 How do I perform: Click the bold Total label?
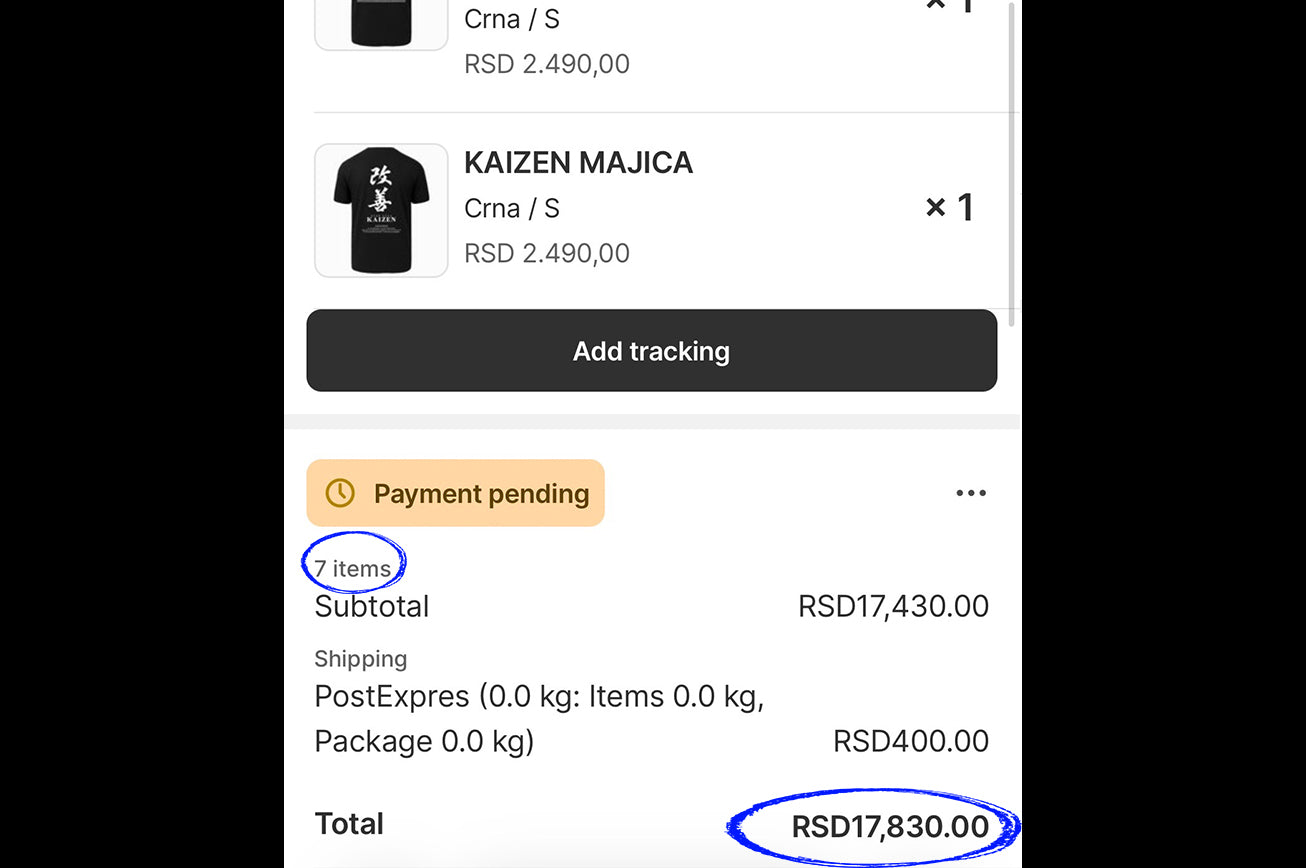pyautogui.click(x=349, y=824)
